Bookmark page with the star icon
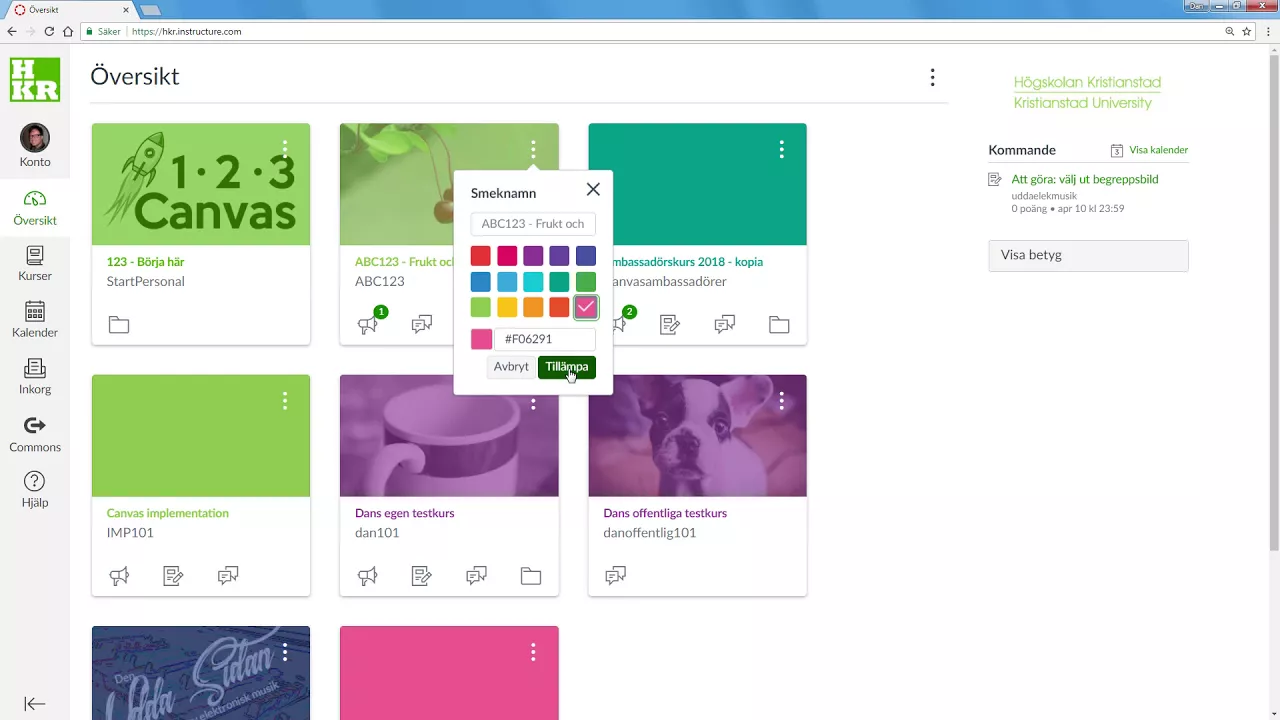The height and width of the screenshot is (720, 1280). (x=1247, y=32)
